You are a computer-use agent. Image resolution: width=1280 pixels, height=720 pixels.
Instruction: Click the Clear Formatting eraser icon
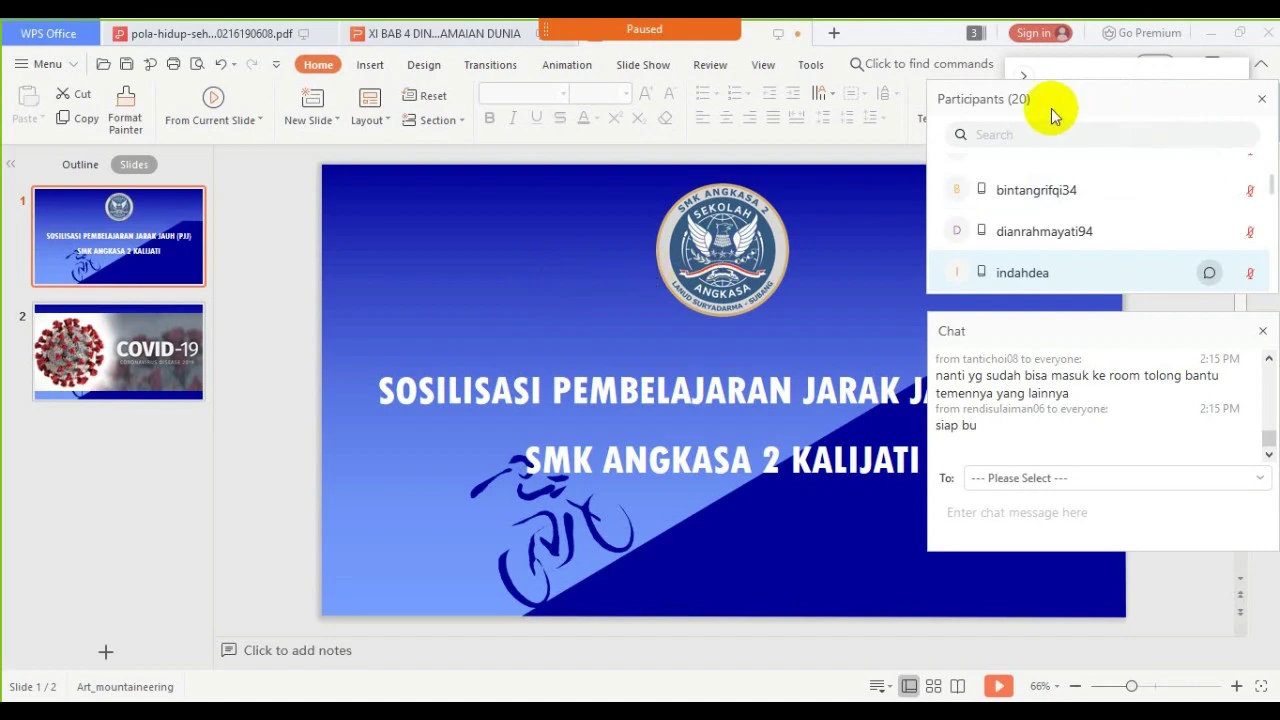(x=665, y=118)
